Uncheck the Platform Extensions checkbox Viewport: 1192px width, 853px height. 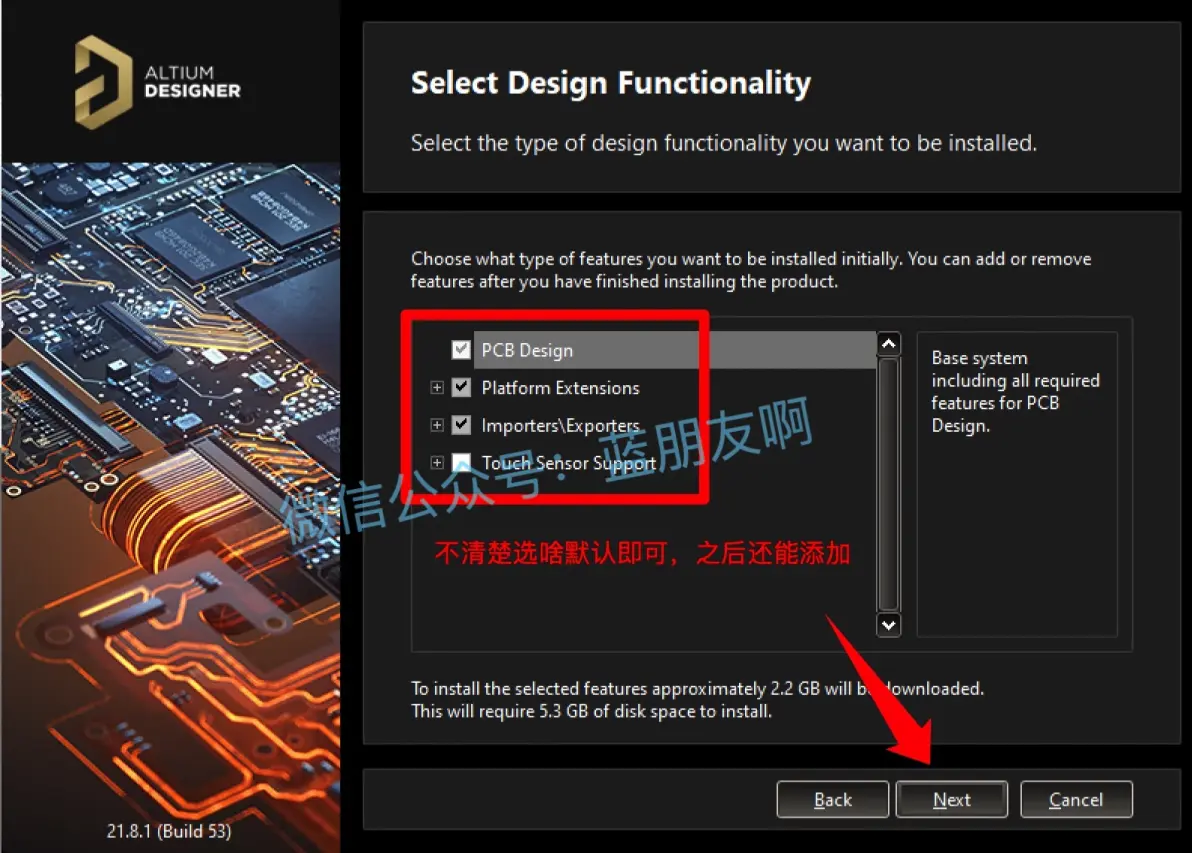pos(461,388)
